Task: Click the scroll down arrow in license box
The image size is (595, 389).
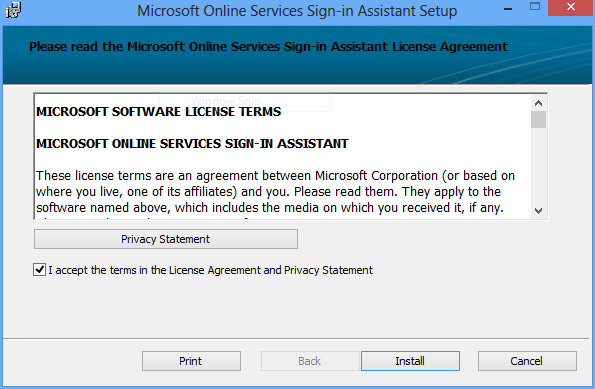Action: point(538,211)
